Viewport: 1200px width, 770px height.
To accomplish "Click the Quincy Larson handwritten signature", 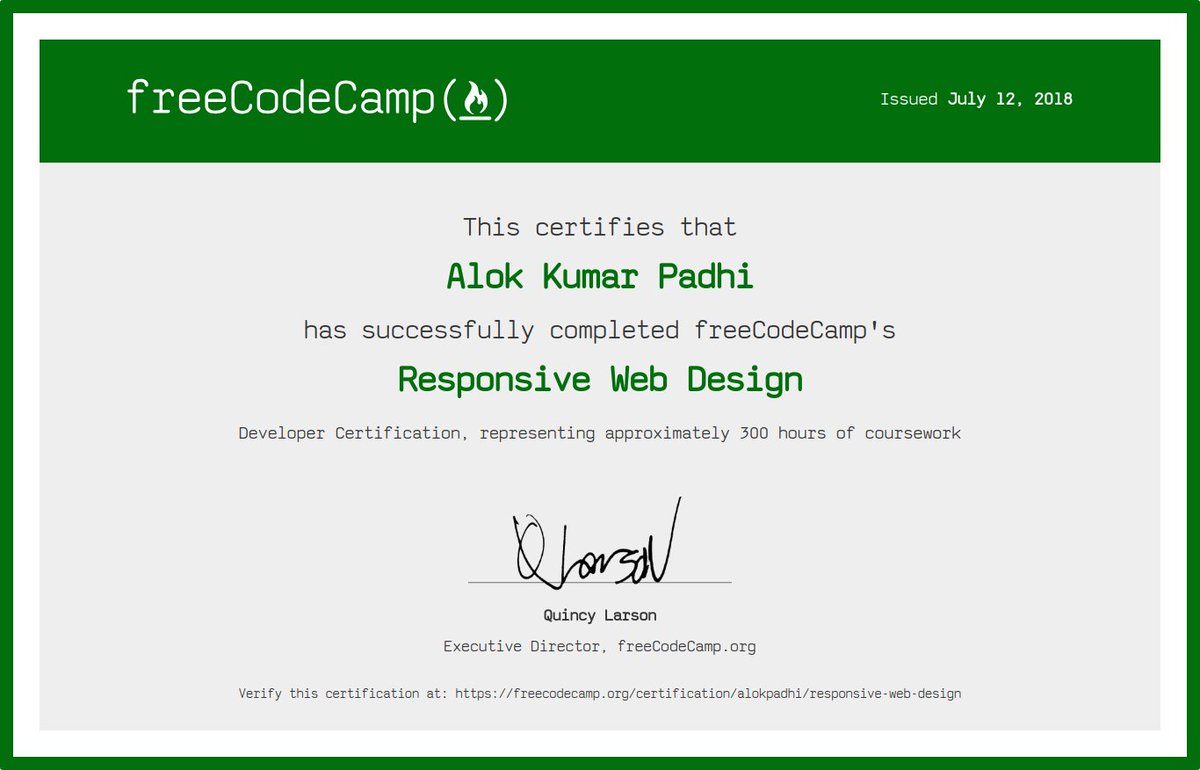I will (x=598, y=543).
